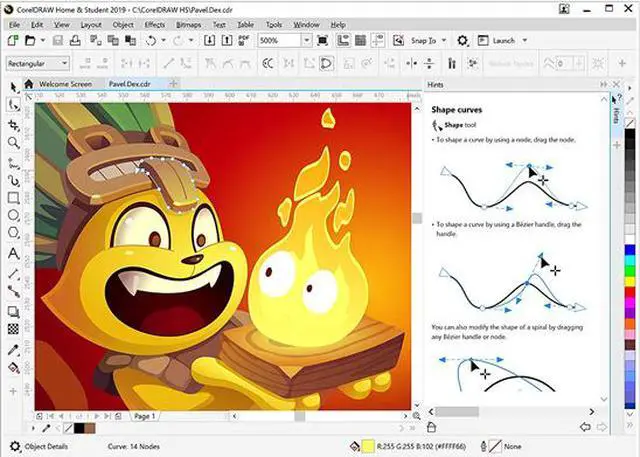Click the zoom level input field showing 500%
This screenshot has width=640, height=457.
[x=280, y=40]
